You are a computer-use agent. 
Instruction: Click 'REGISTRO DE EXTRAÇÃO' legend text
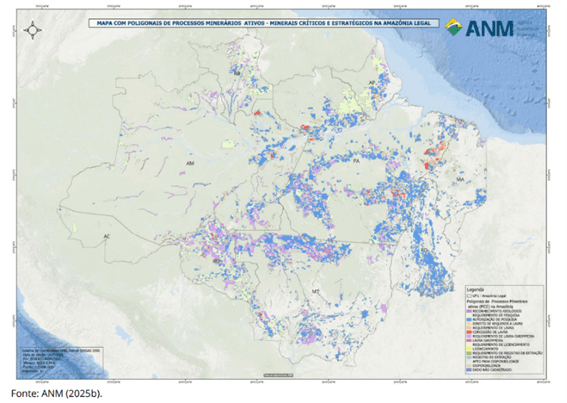pos(492,357)
